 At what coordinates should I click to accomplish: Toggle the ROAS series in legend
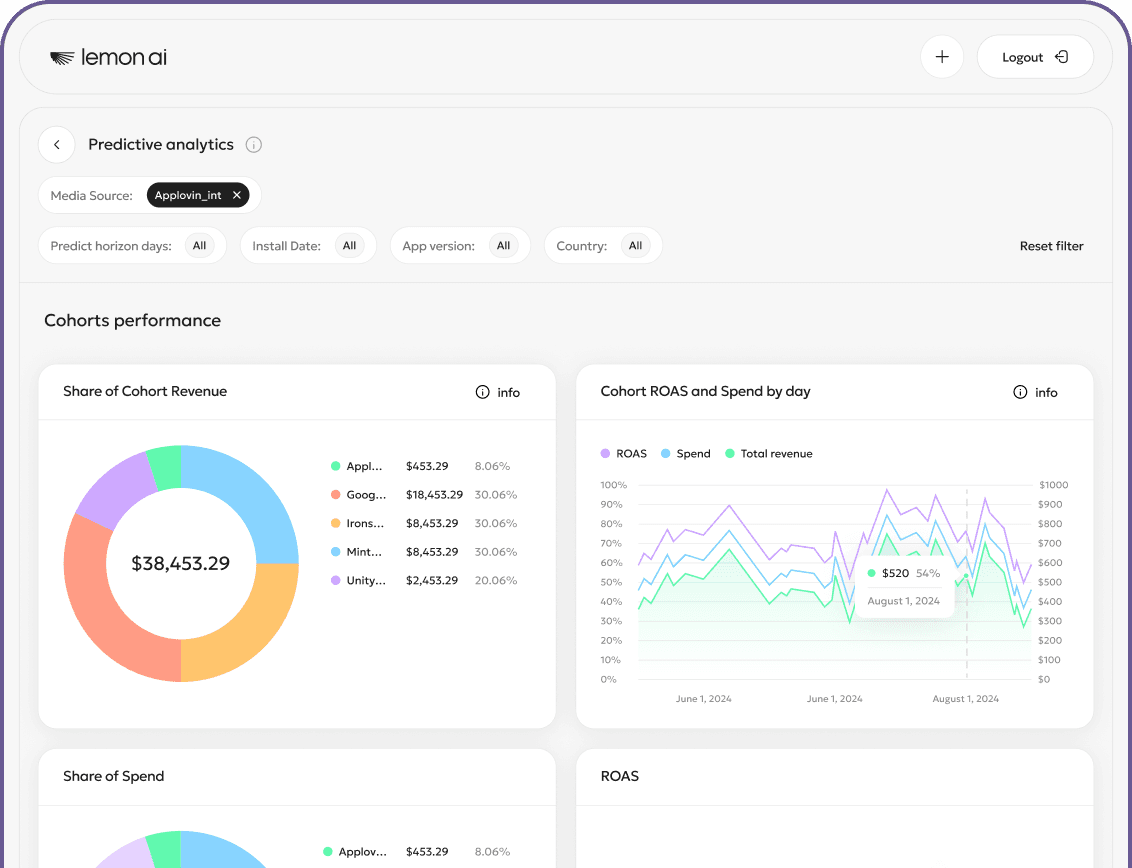623,454
